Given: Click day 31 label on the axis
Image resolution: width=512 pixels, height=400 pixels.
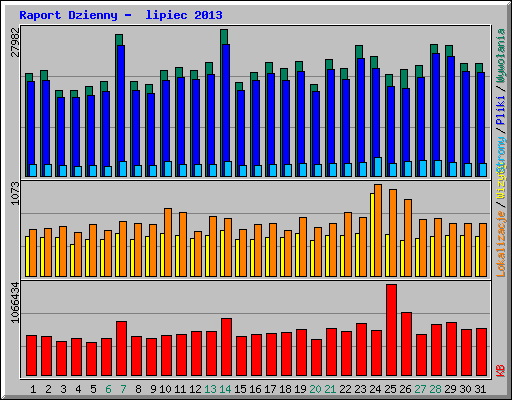Looking at the screenshot, I should point(480,389).
